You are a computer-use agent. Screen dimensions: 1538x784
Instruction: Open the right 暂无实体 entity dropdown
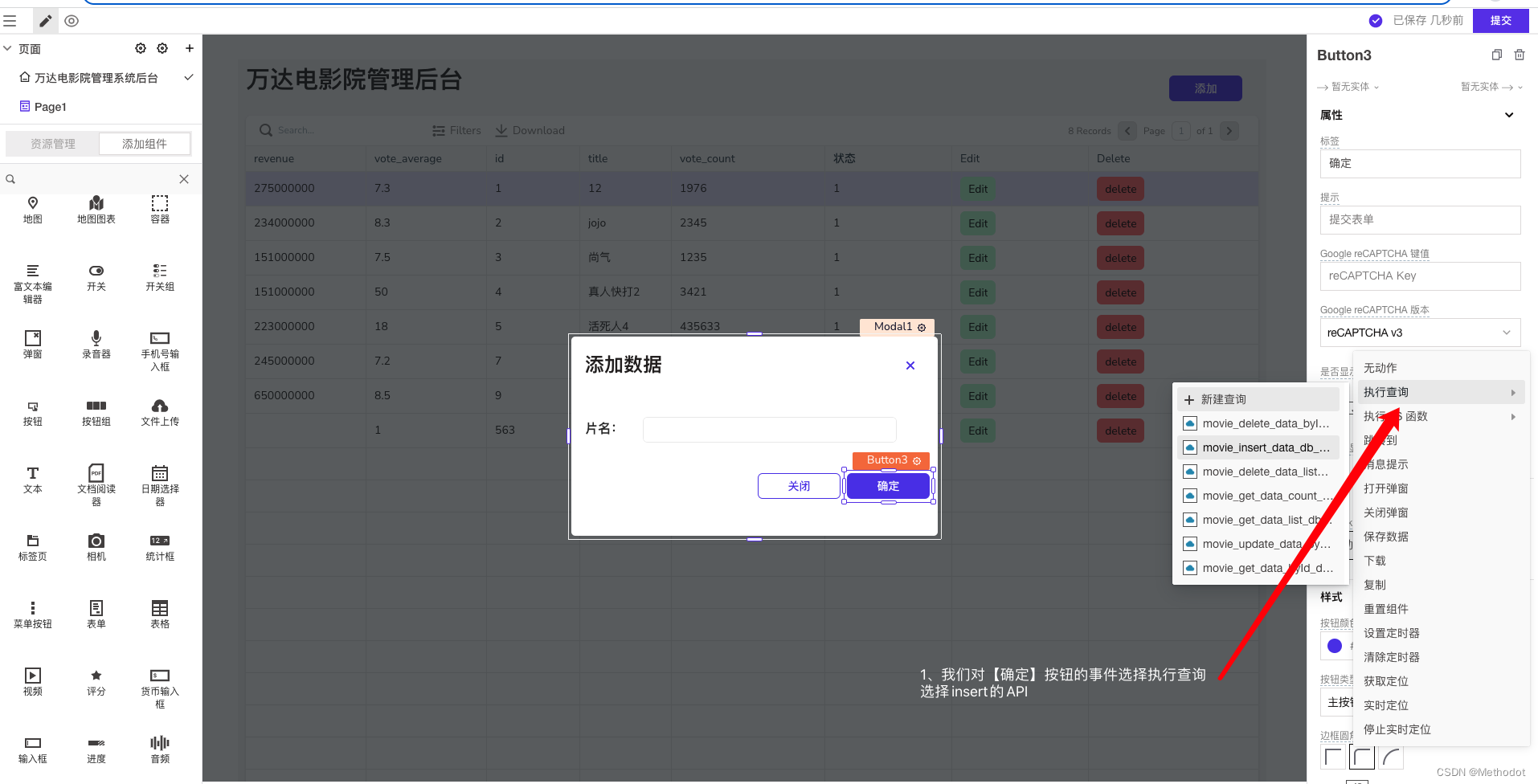1491,87
